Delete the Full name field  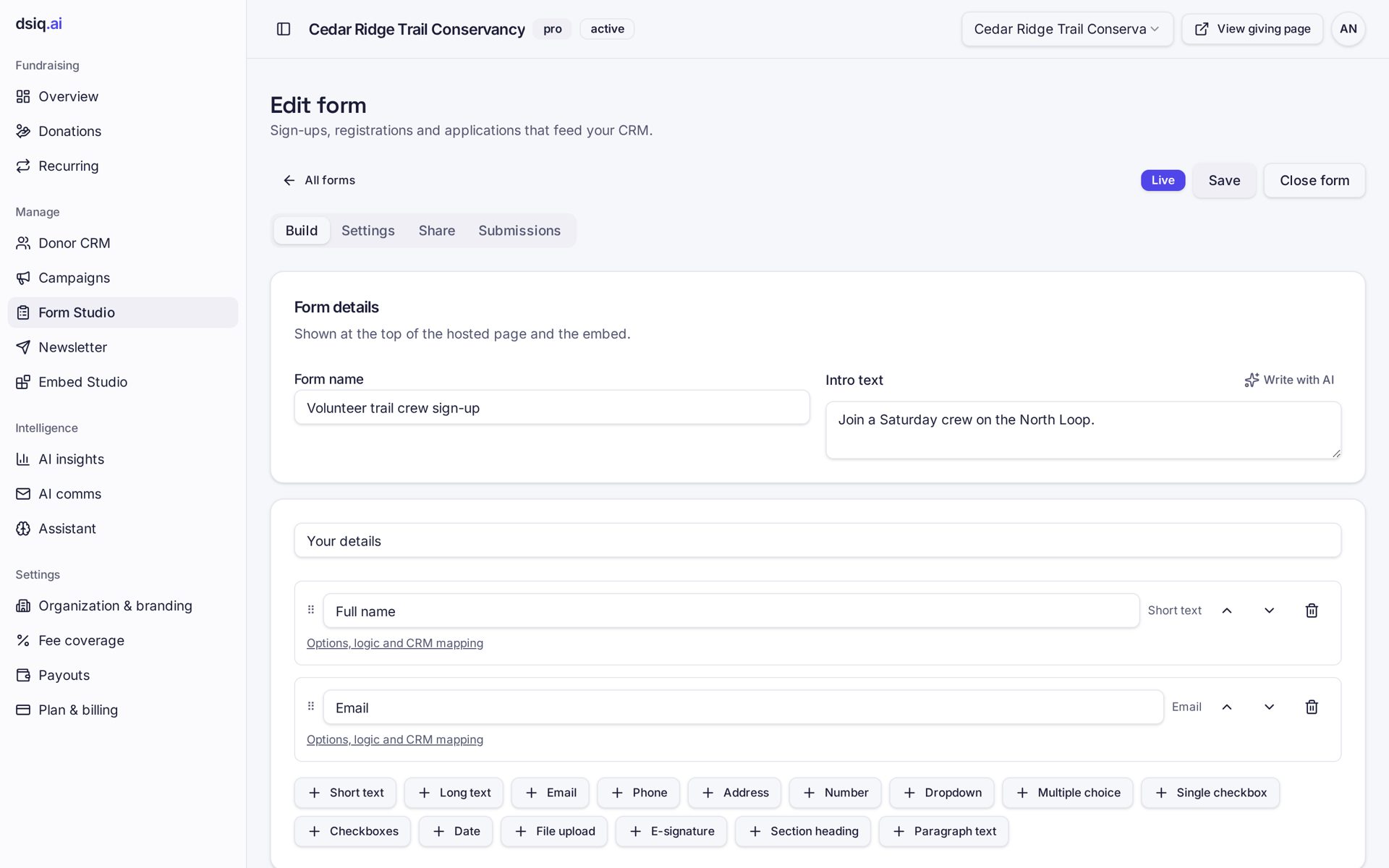[x=1312, y=610]
